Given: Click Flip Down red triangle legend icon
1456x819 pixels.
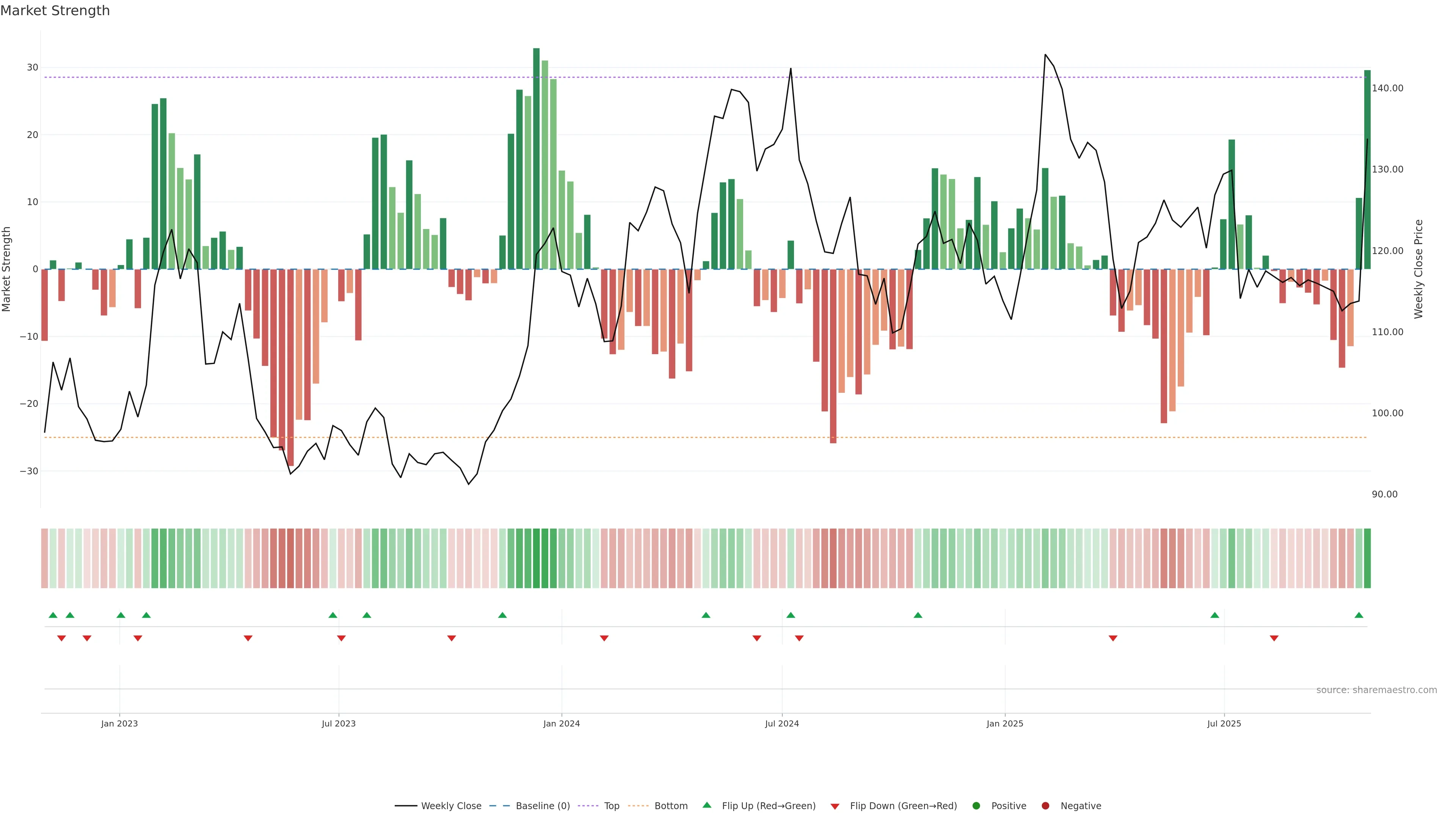Looking at the screenshot, I should [835, 806].
